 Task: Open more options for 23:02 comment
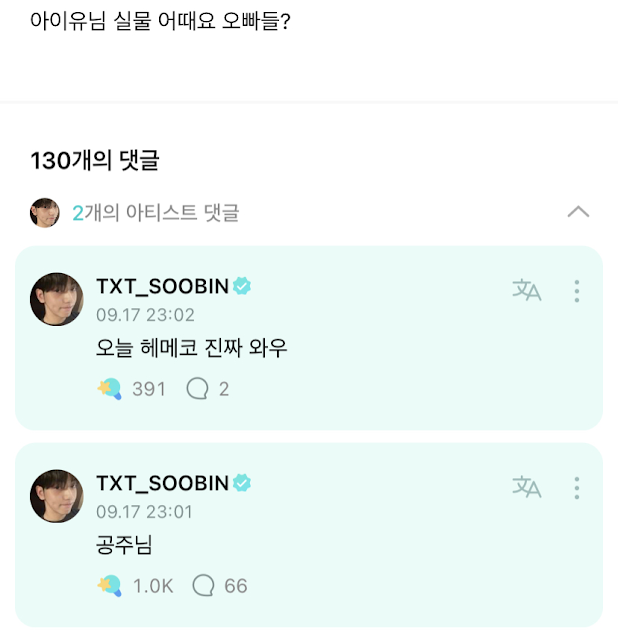pyautogui.click(x=577, y=291)
